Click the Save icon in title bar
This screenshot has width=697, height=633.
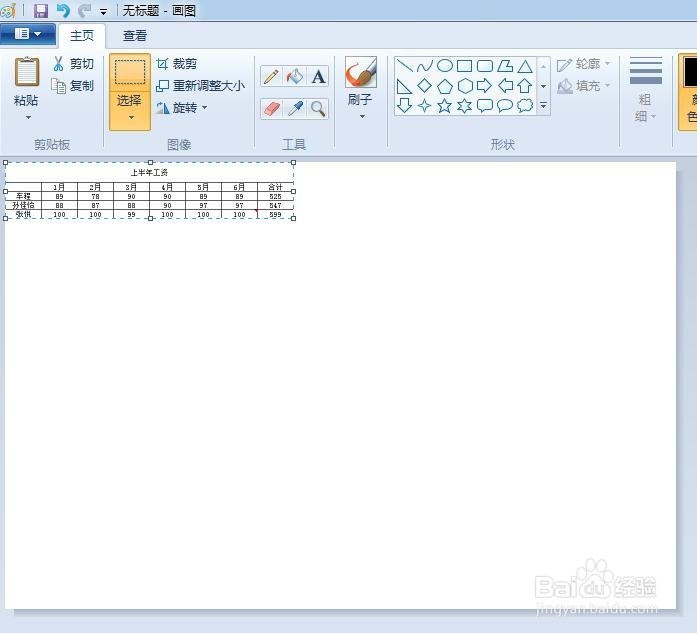pyautogui.click(x=41, y=10)
